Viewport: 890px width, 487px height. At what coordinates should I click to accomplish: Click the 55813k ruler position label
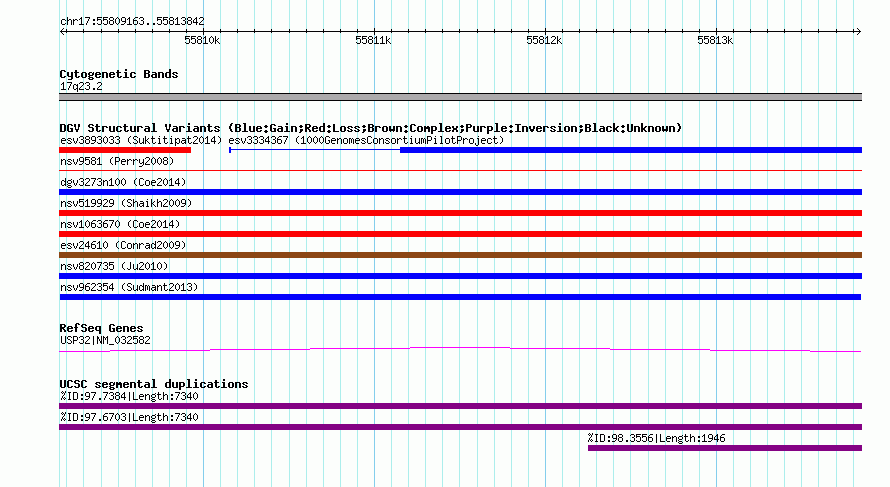pos(715,40)
